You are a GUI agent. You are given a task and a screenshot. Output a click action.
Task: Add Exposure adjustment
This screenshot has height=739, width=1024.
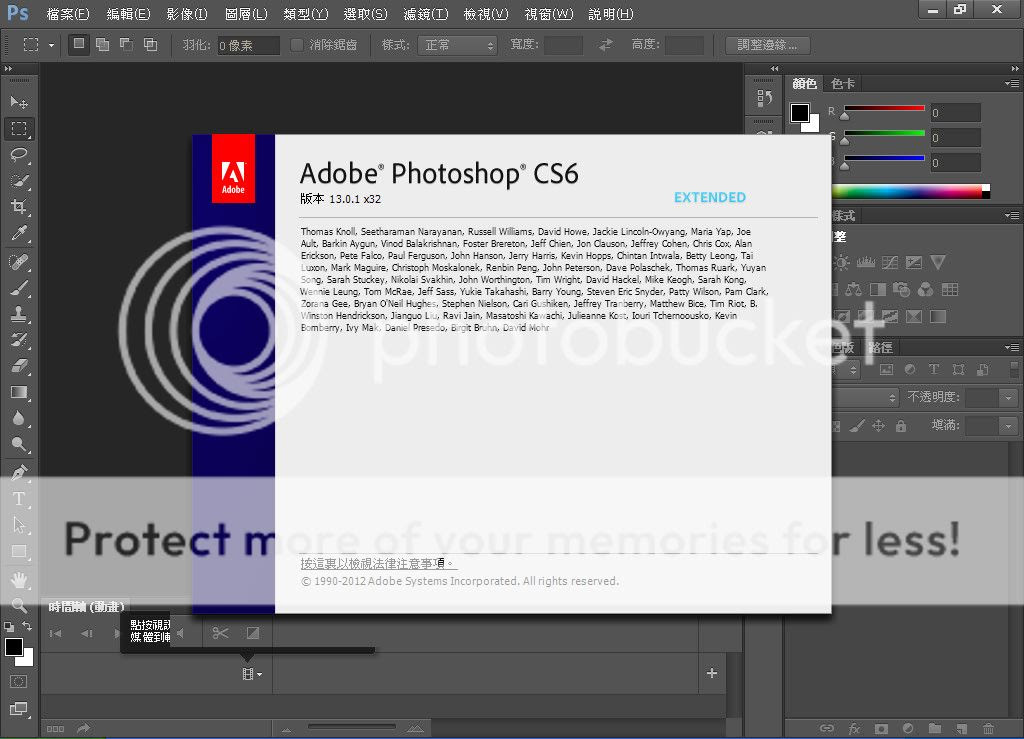(x=914, y=262)
